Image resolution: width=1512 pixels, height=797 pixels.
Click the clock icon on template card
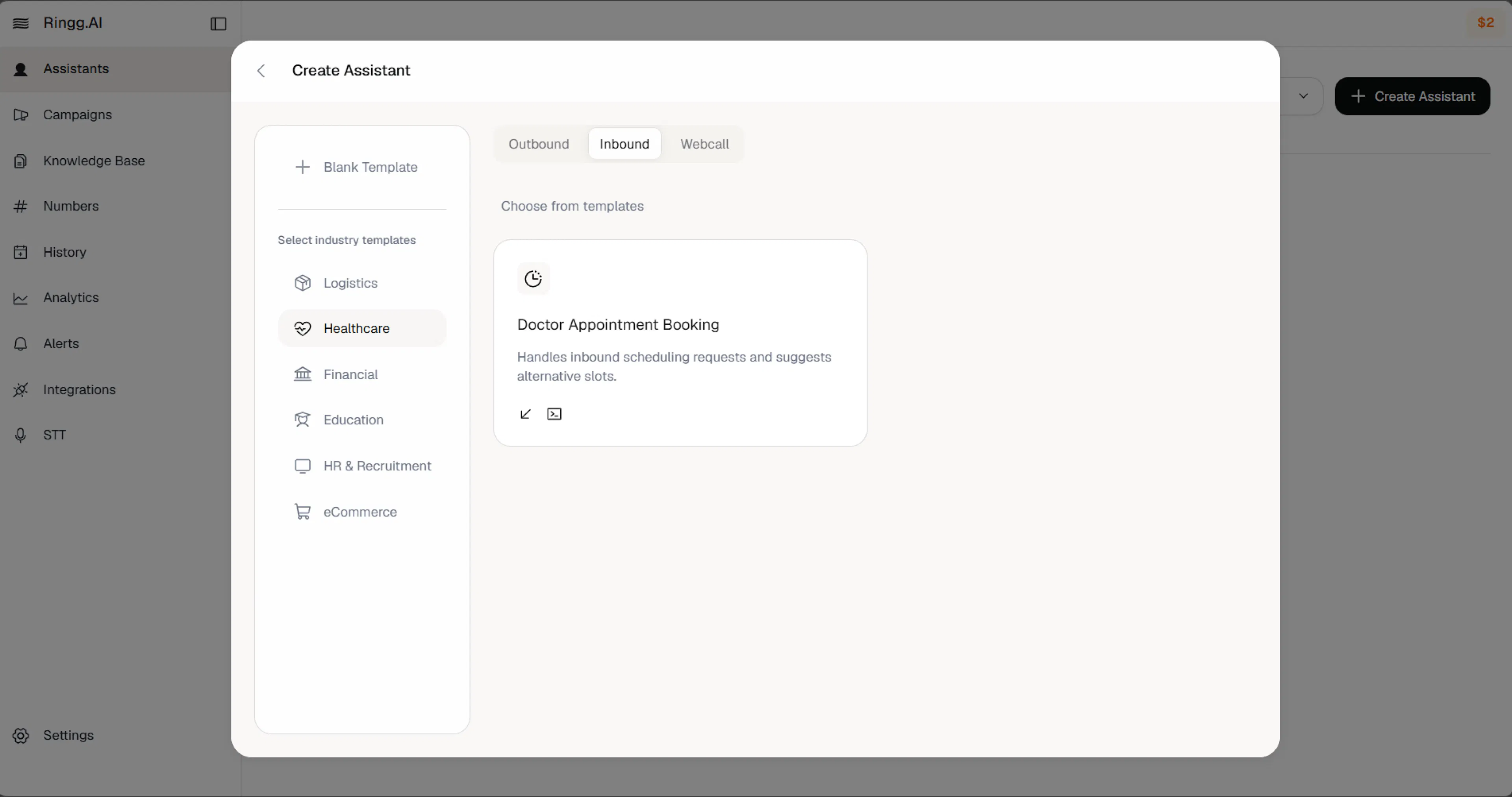[533, 279]
